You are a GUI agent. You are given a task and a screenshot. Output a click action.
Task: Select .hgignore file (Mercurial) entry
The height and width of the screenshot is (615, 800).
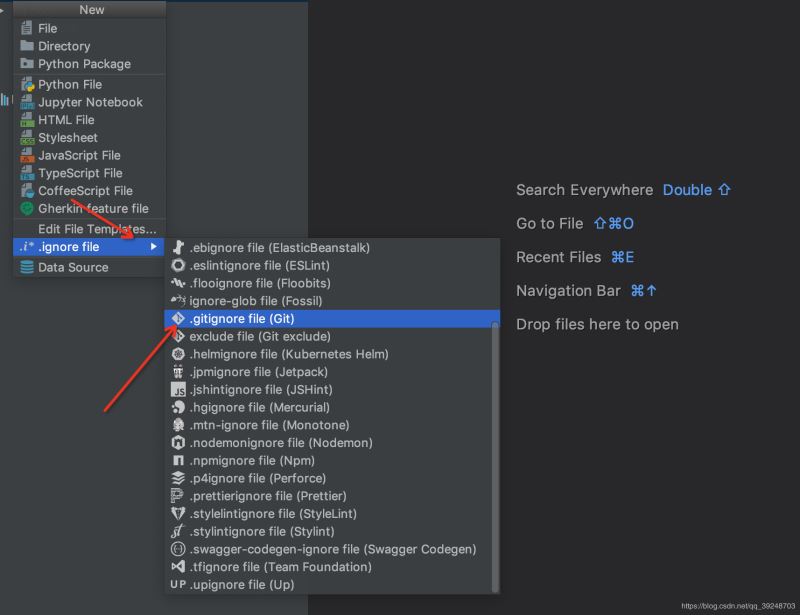[259, 408]
